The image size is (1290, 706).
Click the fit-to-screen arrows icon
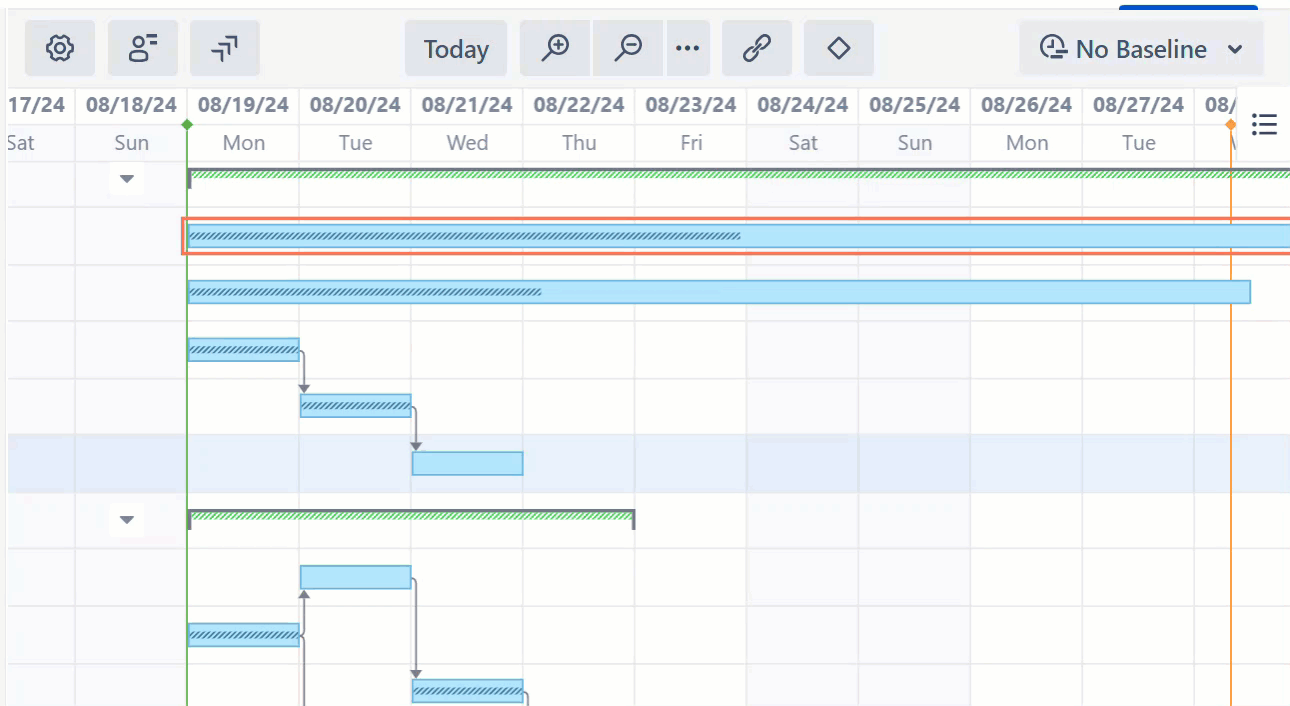[224, 48]
